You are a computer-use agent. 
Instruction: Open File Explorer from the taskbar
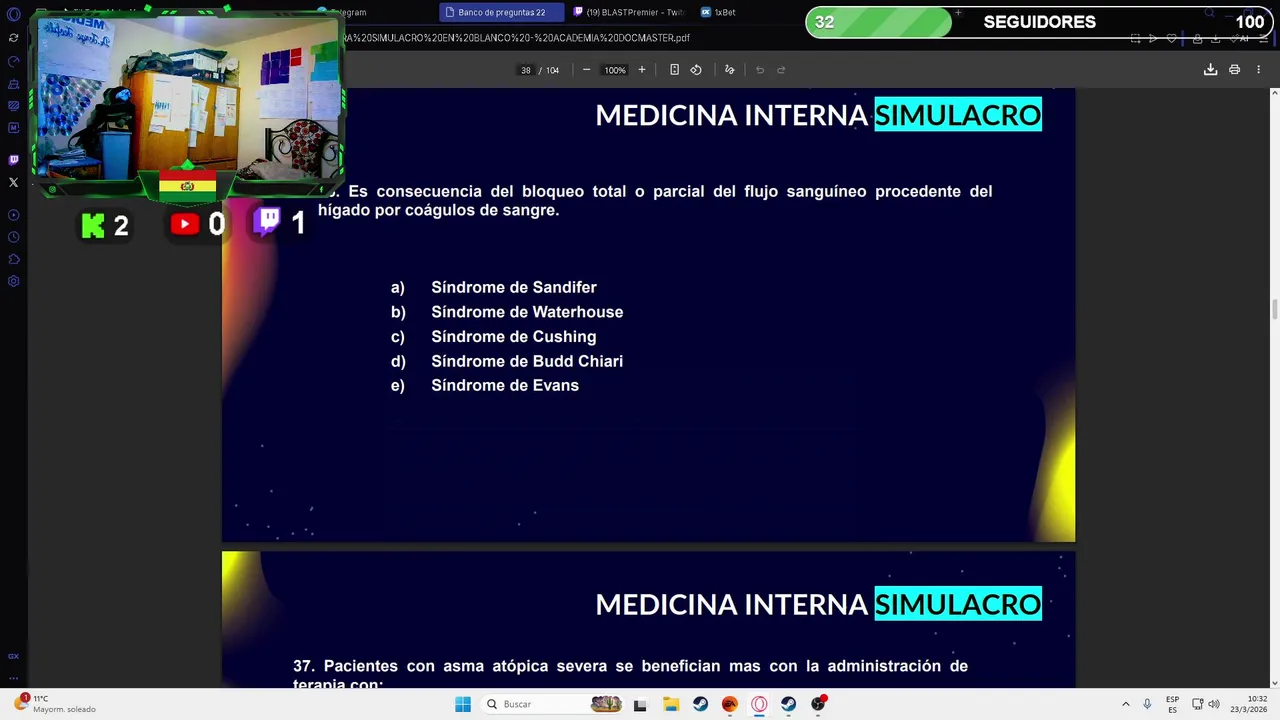click(x=671, y=704)
